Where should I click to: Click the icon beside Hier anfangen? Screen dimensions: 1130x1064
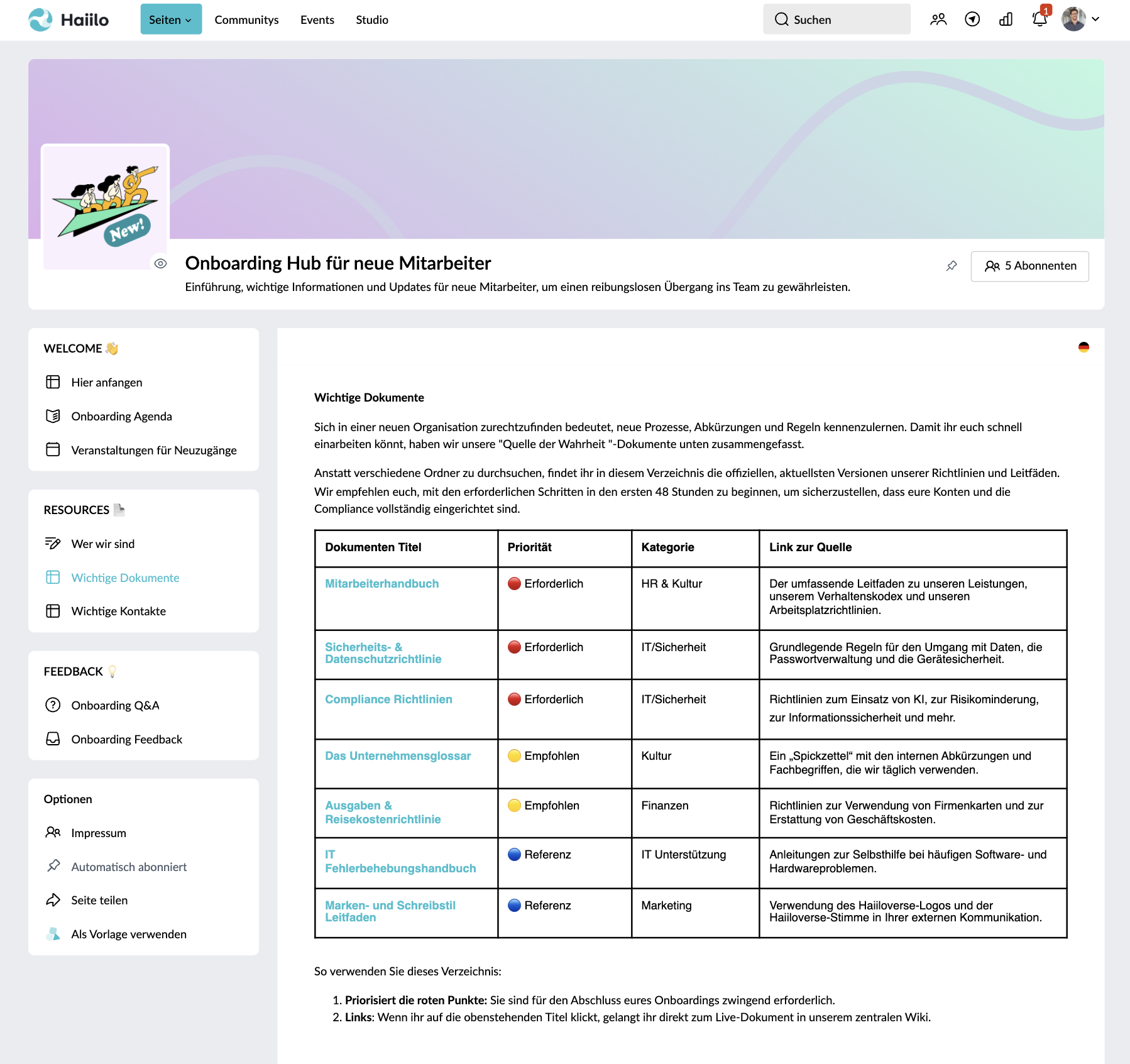[x=53, y=382]
